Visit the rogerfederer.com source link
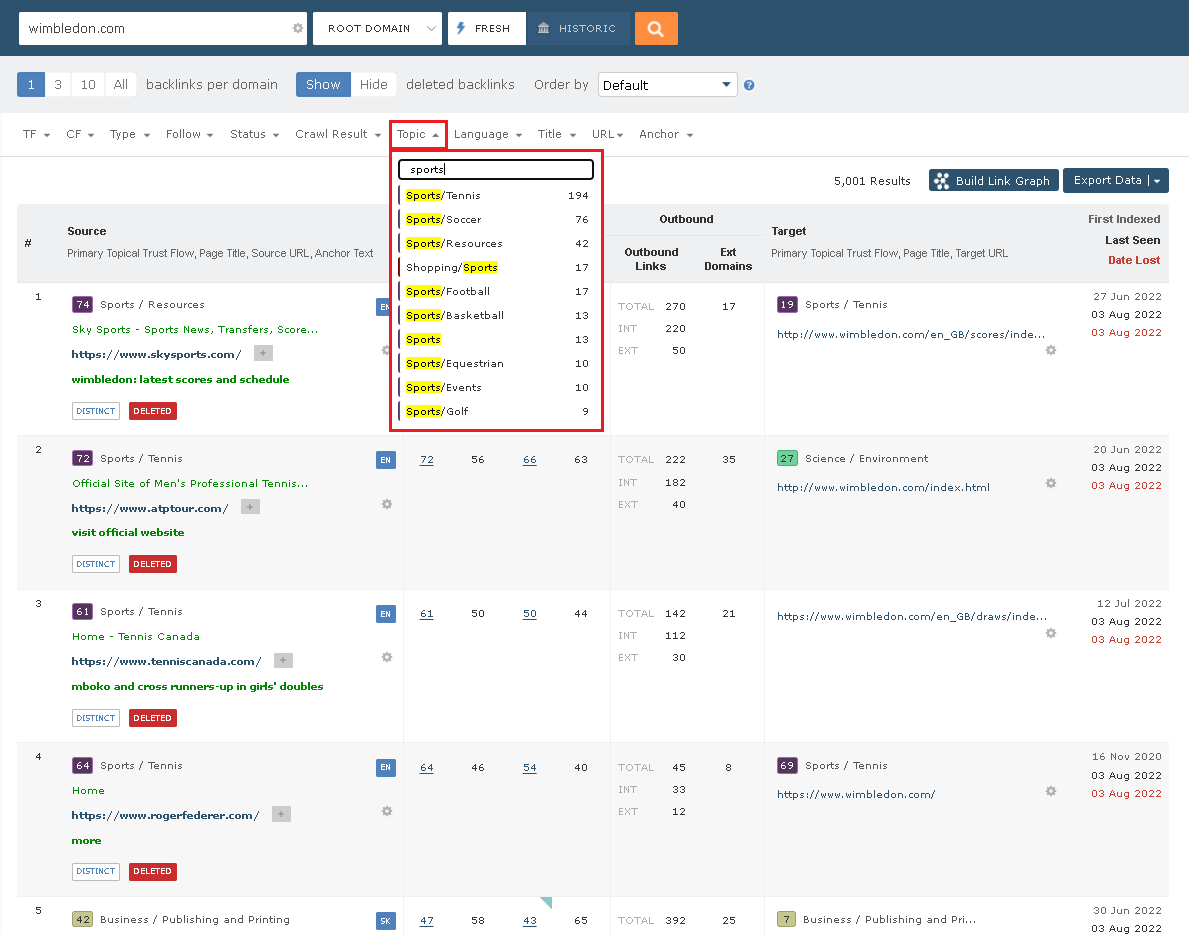 [x=163, y=813]
